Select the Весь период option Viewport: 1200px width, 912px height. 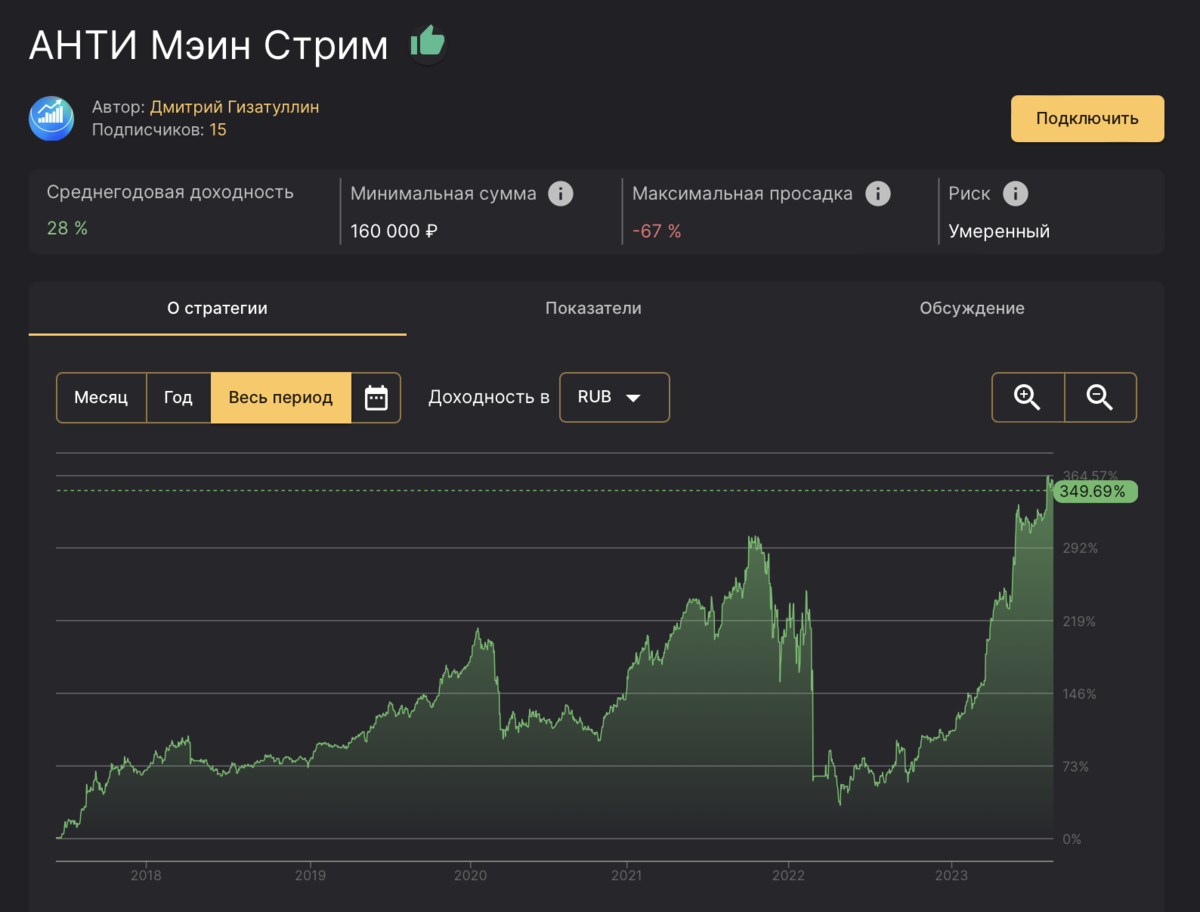click(x=281, y=397)
